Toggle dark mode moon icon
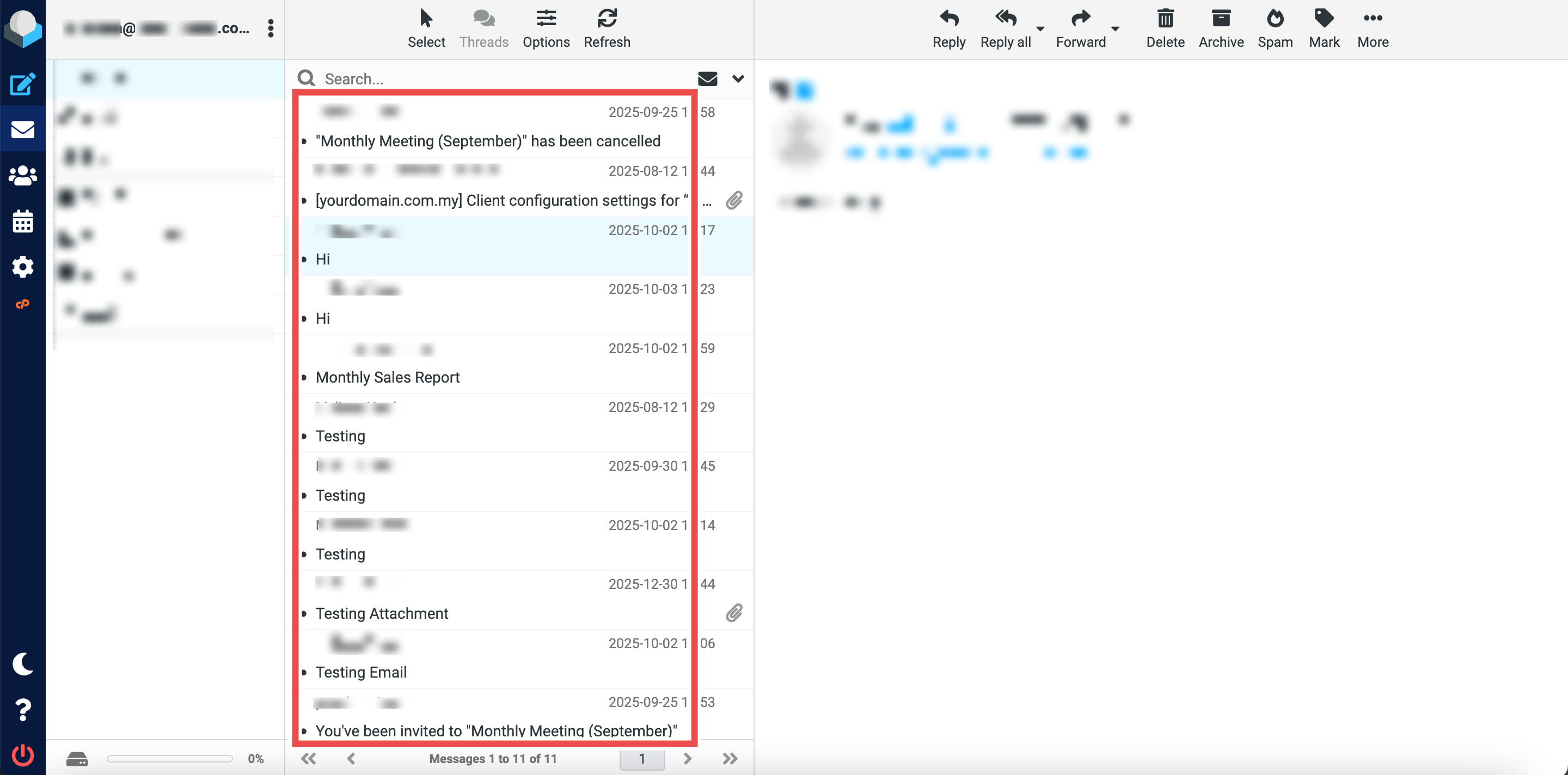The height and width of the screenshot is (775, 1568). click(22, 663)
